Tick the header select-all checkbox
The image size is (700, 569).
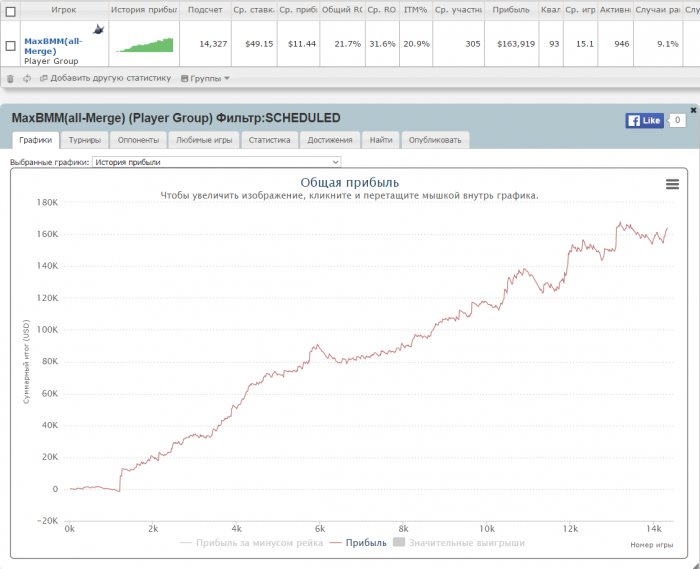pos(10,11)
